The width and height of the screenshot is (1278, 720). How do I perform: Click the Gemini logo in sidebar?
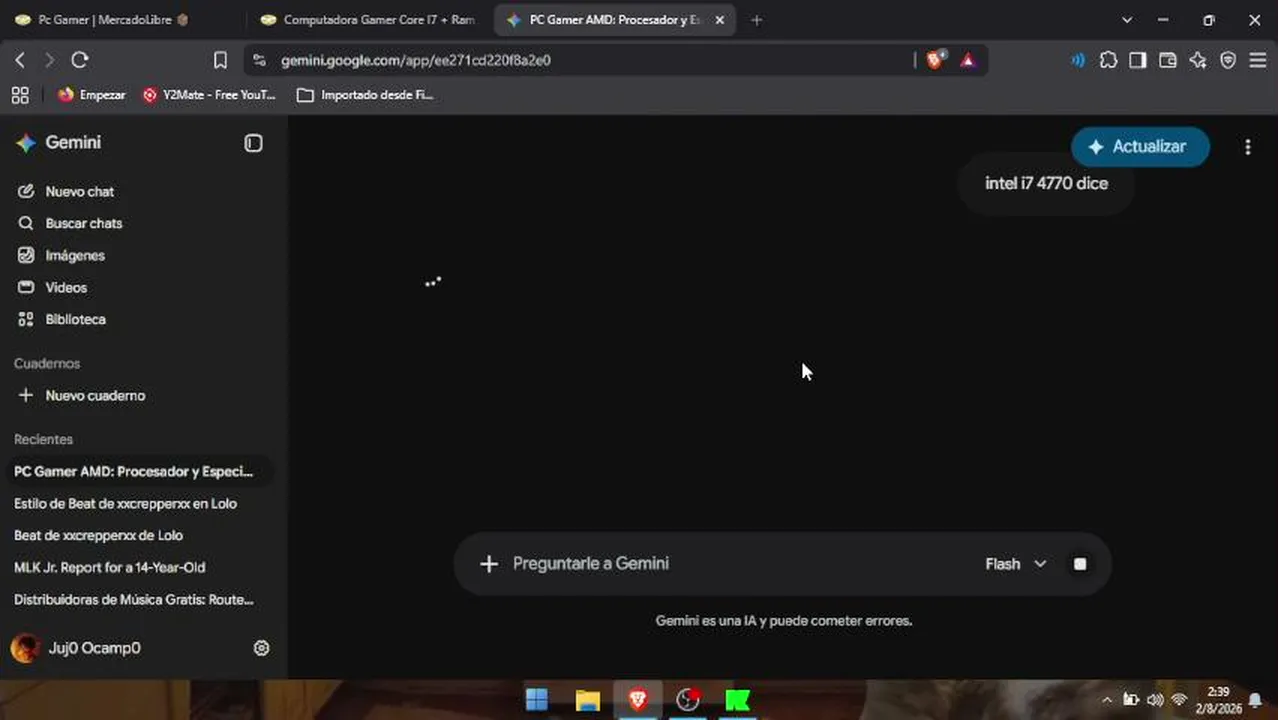point(26,143)
